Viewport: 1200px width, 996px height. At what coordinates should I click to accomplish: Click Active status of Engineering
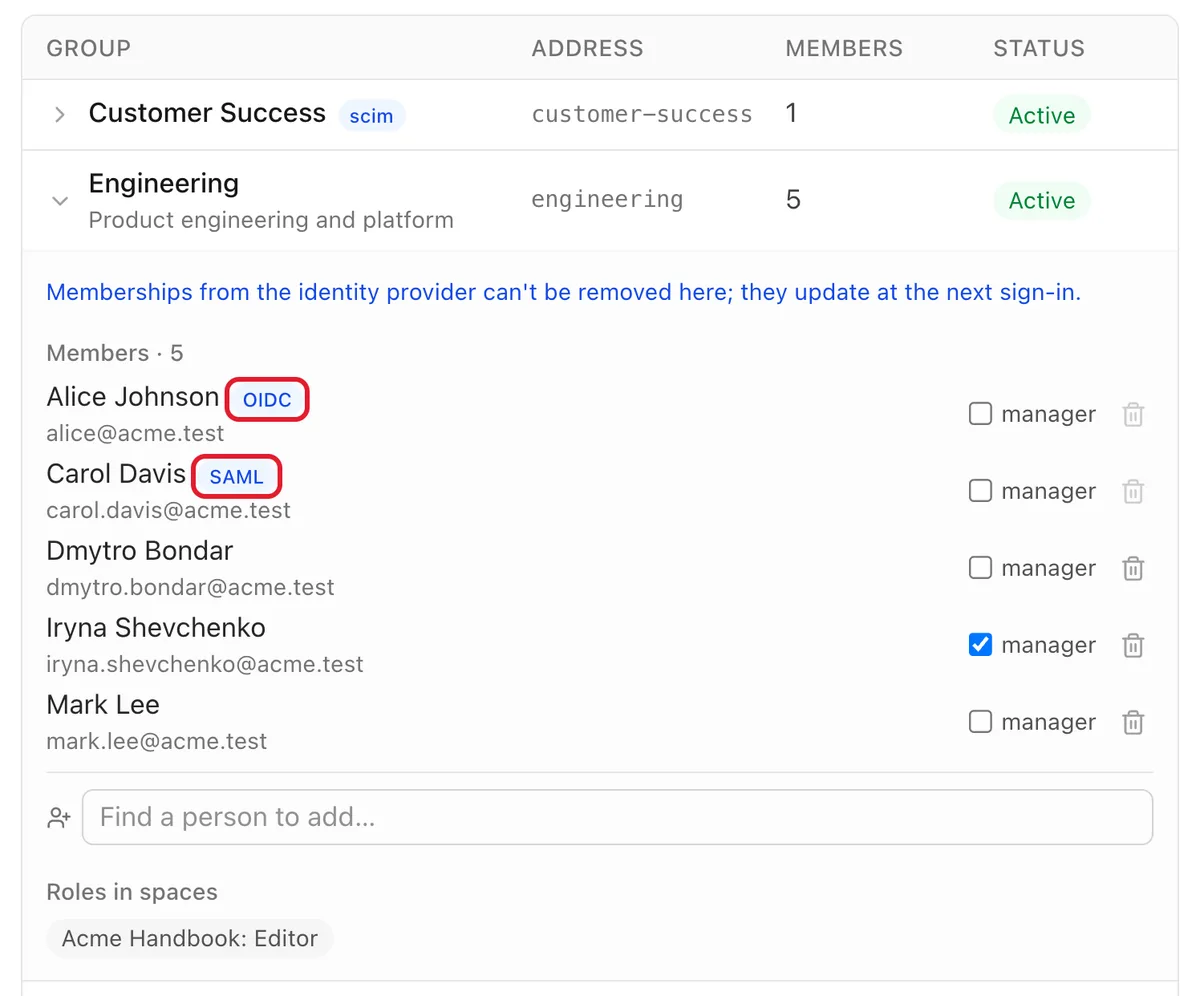coord(1041,201)
